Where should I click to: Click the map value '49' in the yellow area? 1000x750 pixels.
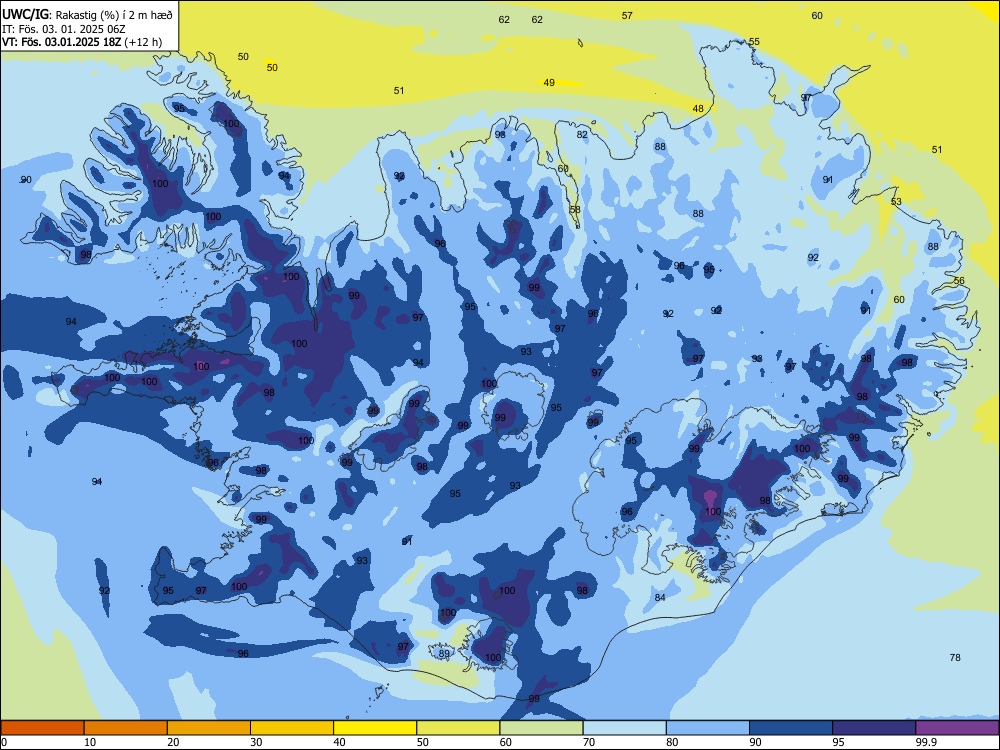pyautogui.click(x=549, y=82)
